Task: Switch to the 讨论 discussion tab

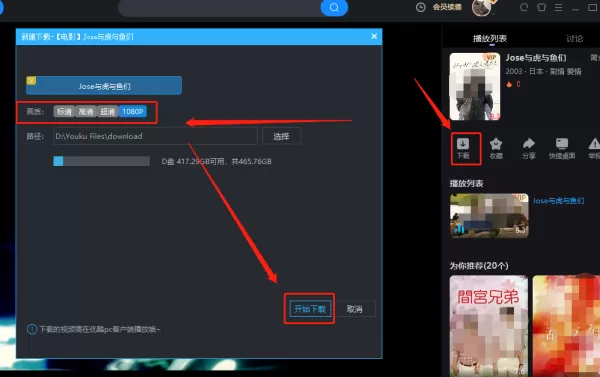Action: [574, 38]
